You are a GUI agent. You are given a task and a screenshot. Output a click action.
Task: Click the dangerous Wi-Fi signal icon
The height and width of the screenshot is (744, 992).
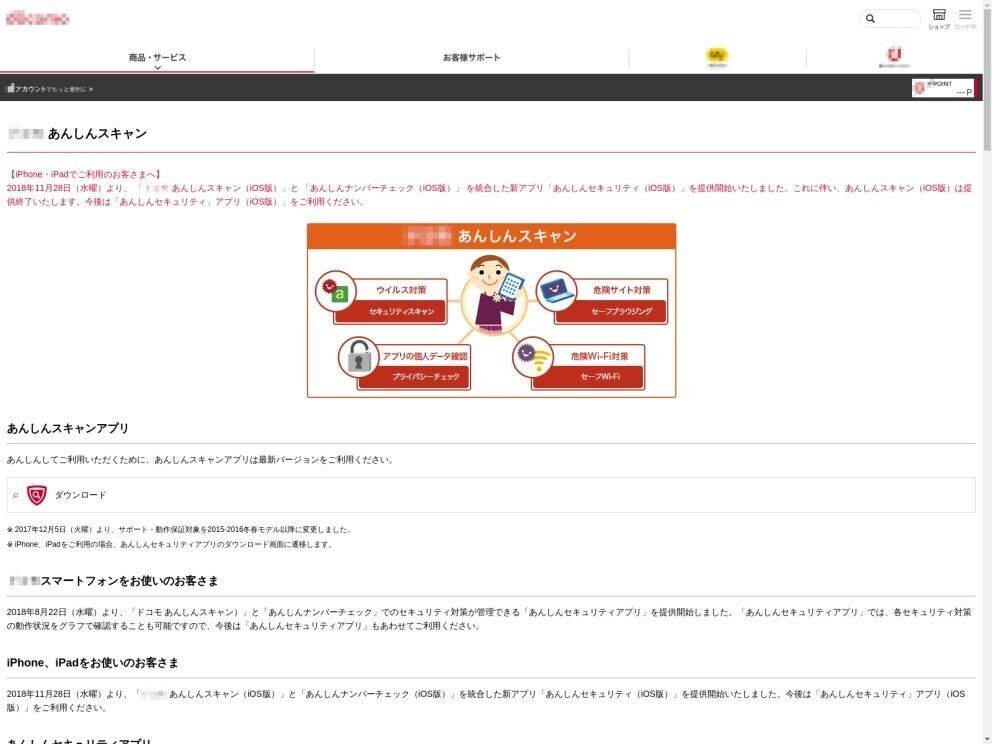pos(532,357)
